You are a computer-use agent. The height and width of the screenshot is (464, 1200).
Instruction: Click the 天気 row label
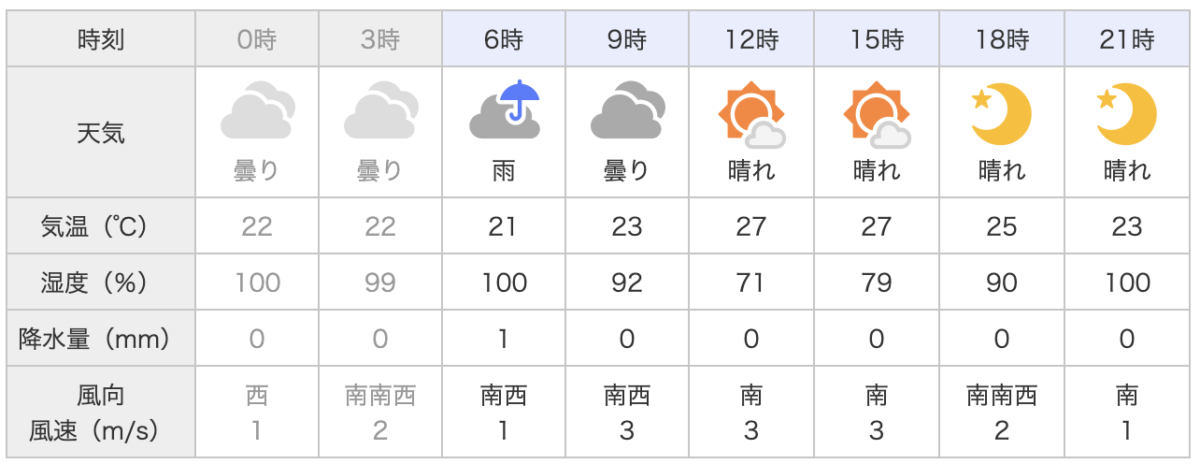click(101, 133)
